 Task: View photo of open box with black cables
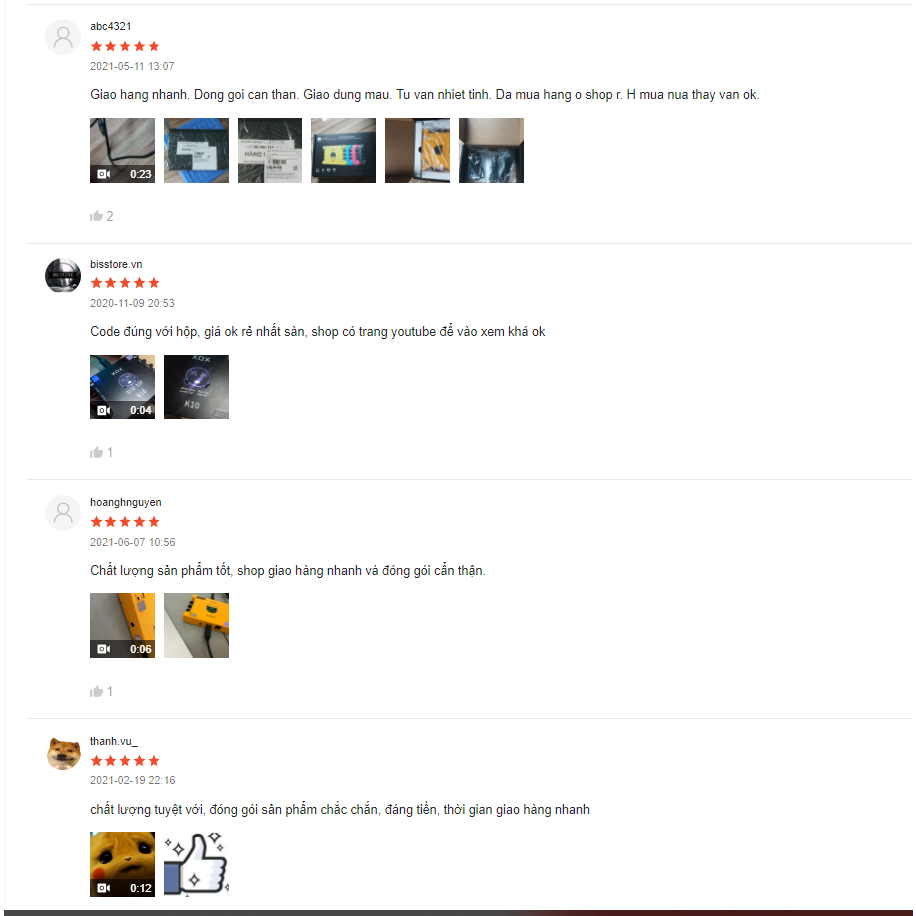[x=491, y=151]
